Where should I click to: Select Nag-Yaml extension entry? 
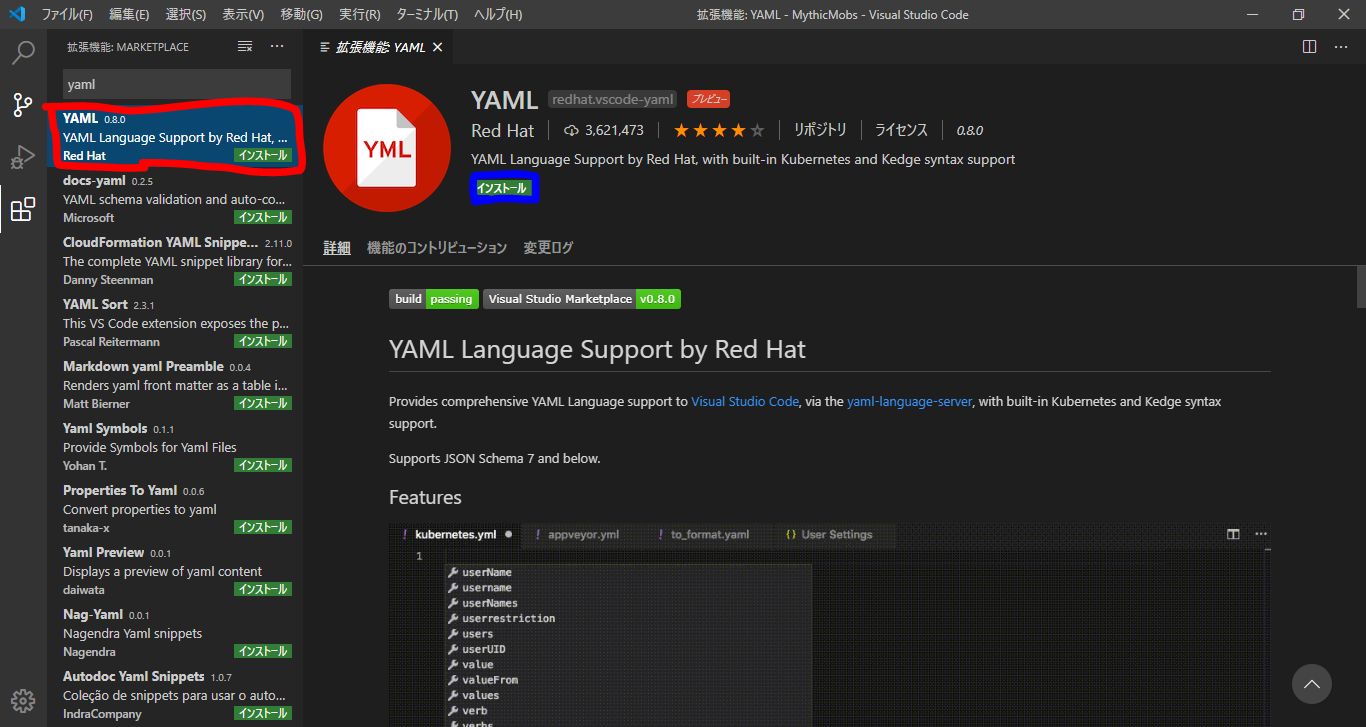pyautogui.click(x=175, y=633)
